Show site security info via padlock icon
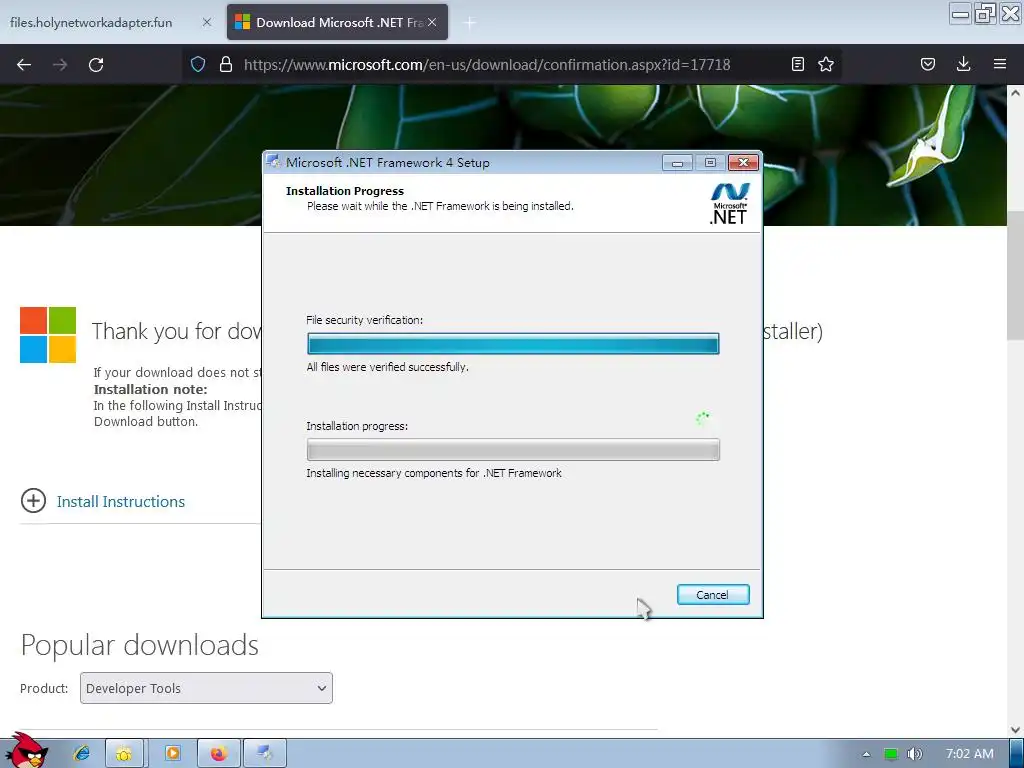The image size is (1024, 768). coord(226,64)
